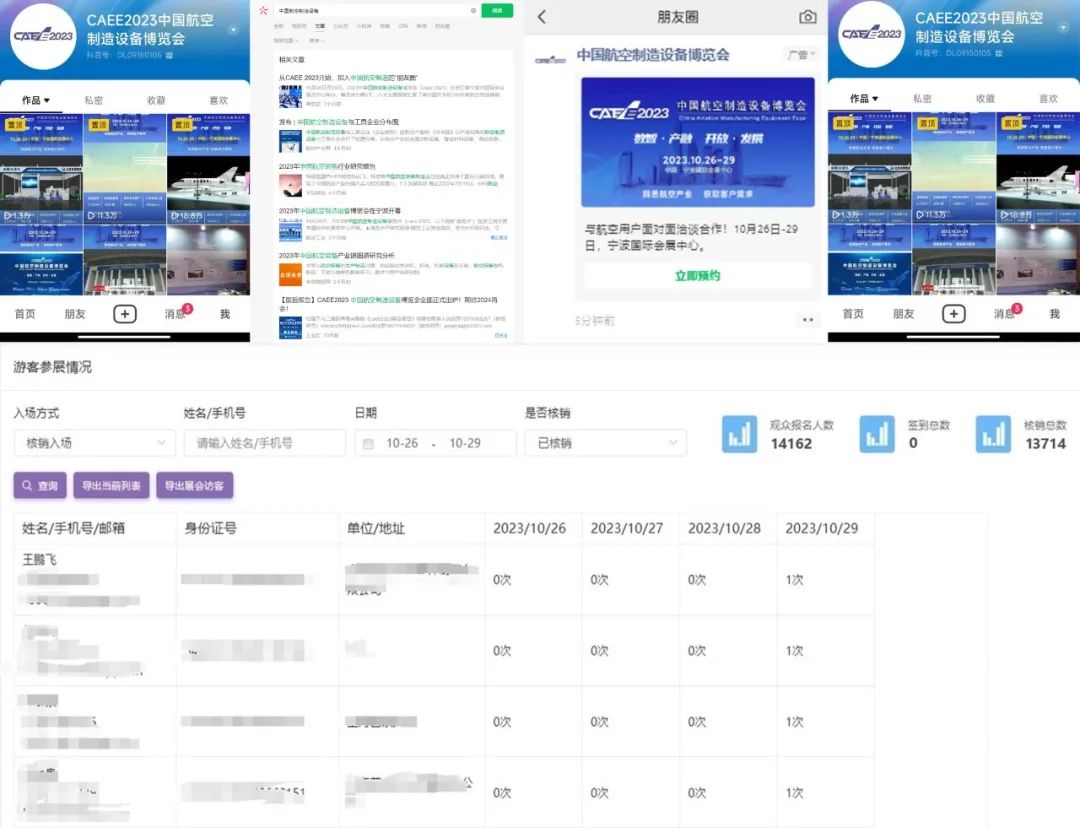
Task: Open 消息 with badge in right Douyin
Action: (1006, 313)
